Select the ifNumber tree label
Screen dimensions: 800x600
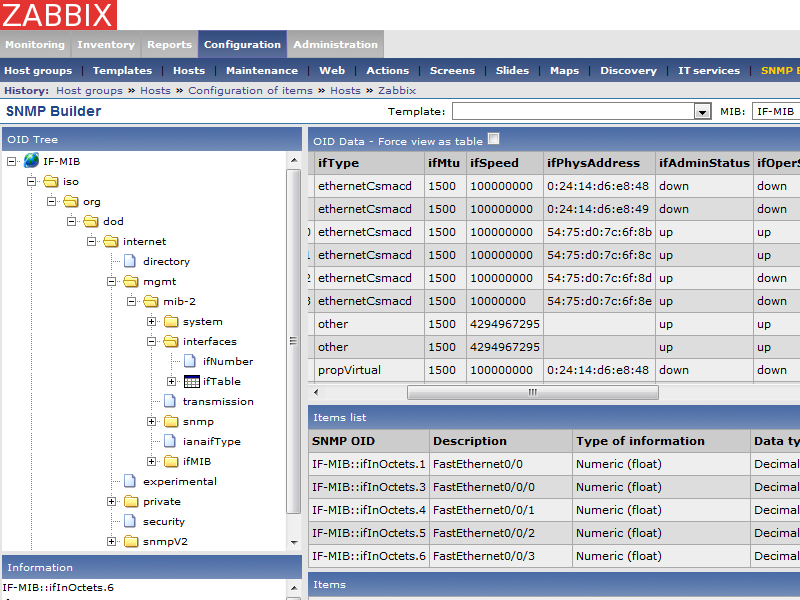(x=228, y=361)
